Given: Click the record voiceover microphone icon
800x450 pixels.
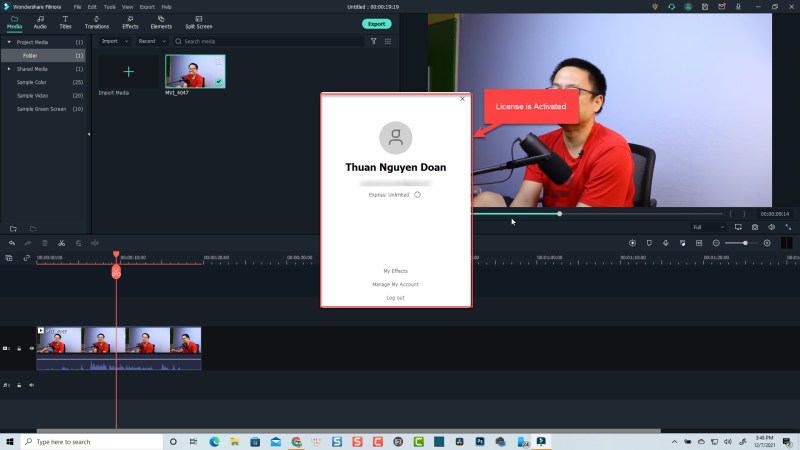Looking at the screenshot, I should click(665, 243).
